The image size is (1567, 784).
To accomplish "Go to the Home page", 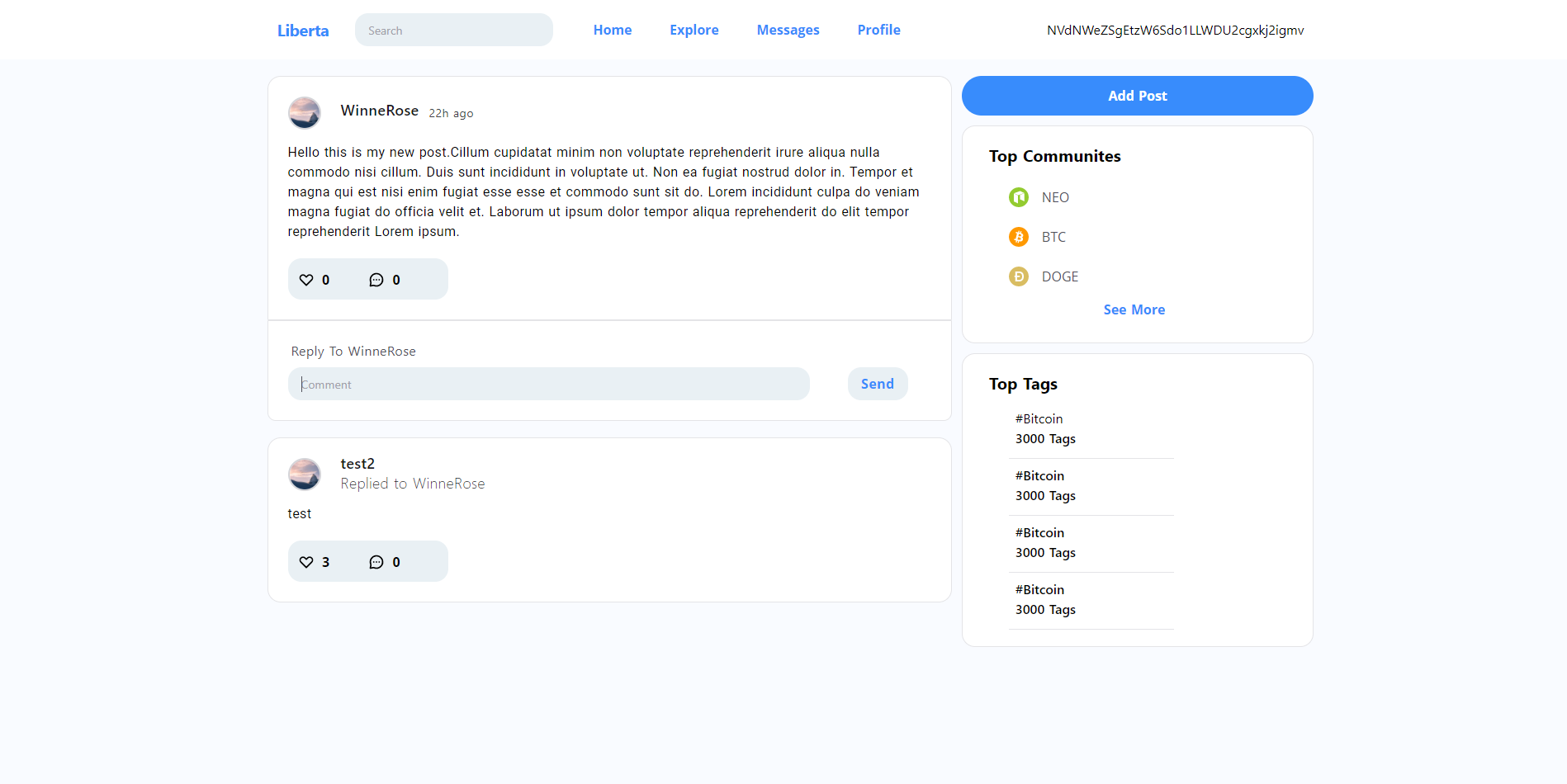I will pyautogui.click(x=613, y=30).
